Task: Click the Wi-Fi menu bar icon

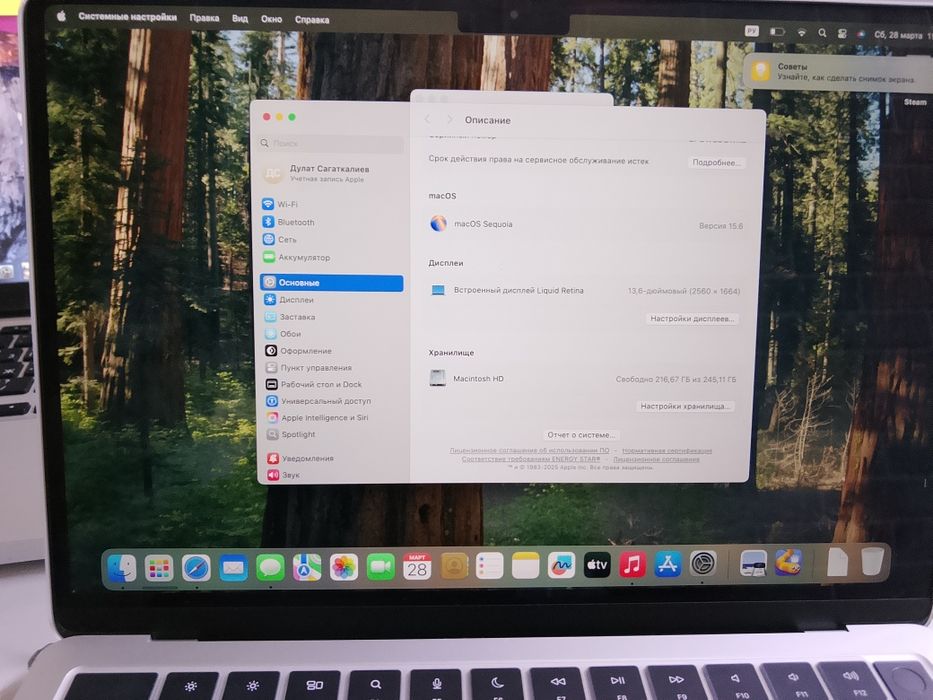Action: pos(801,33)
